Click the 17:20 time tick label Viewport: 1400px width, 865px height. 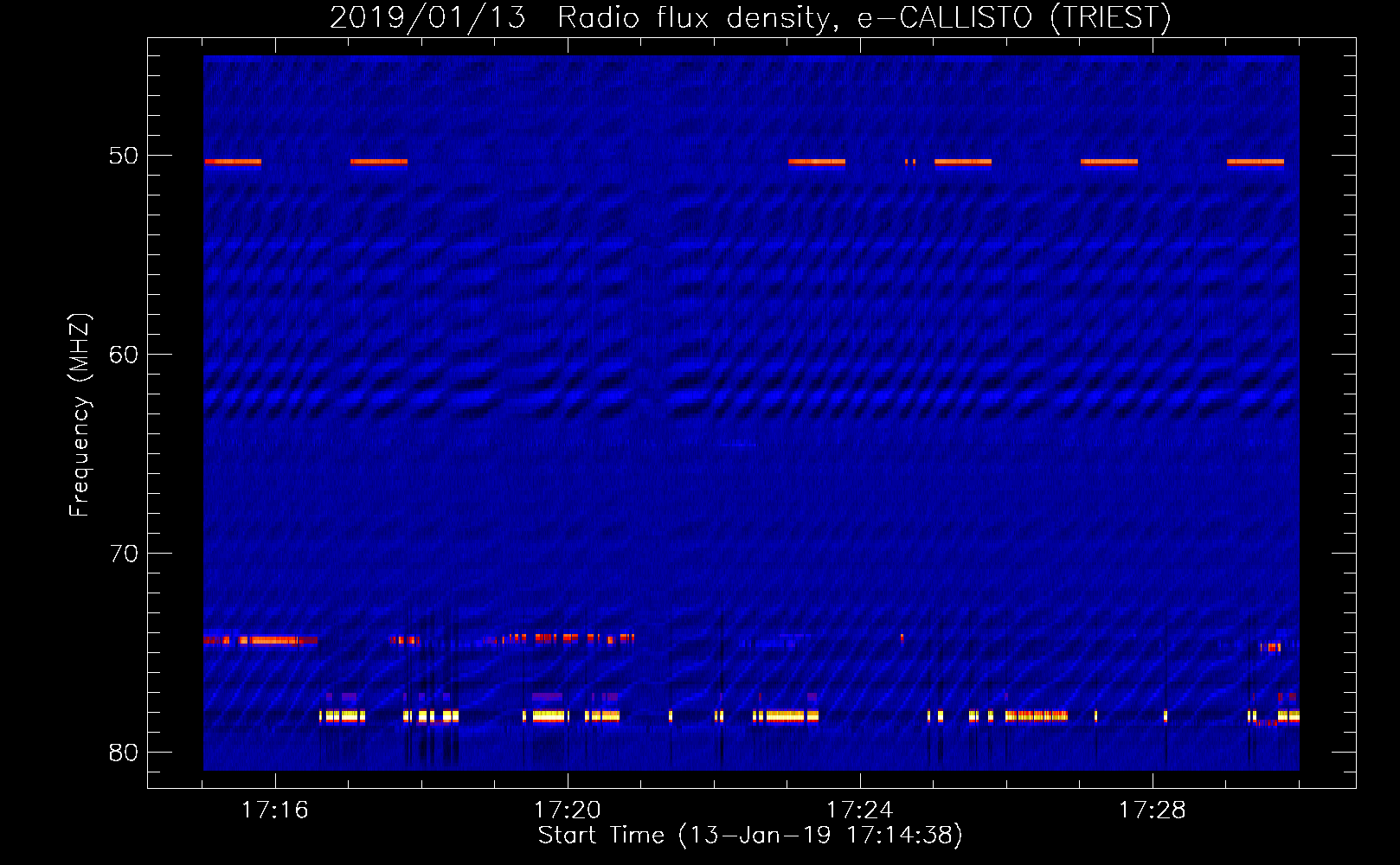[568, 811]
